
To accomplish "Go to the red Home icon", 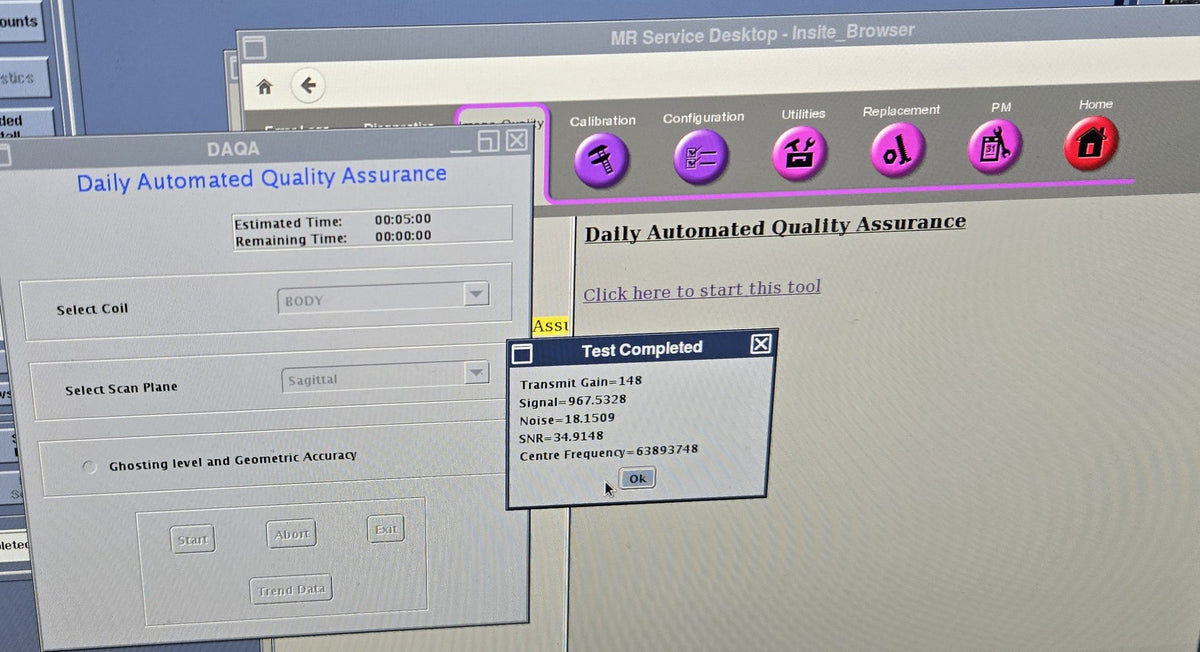I will pos(1091,142).
